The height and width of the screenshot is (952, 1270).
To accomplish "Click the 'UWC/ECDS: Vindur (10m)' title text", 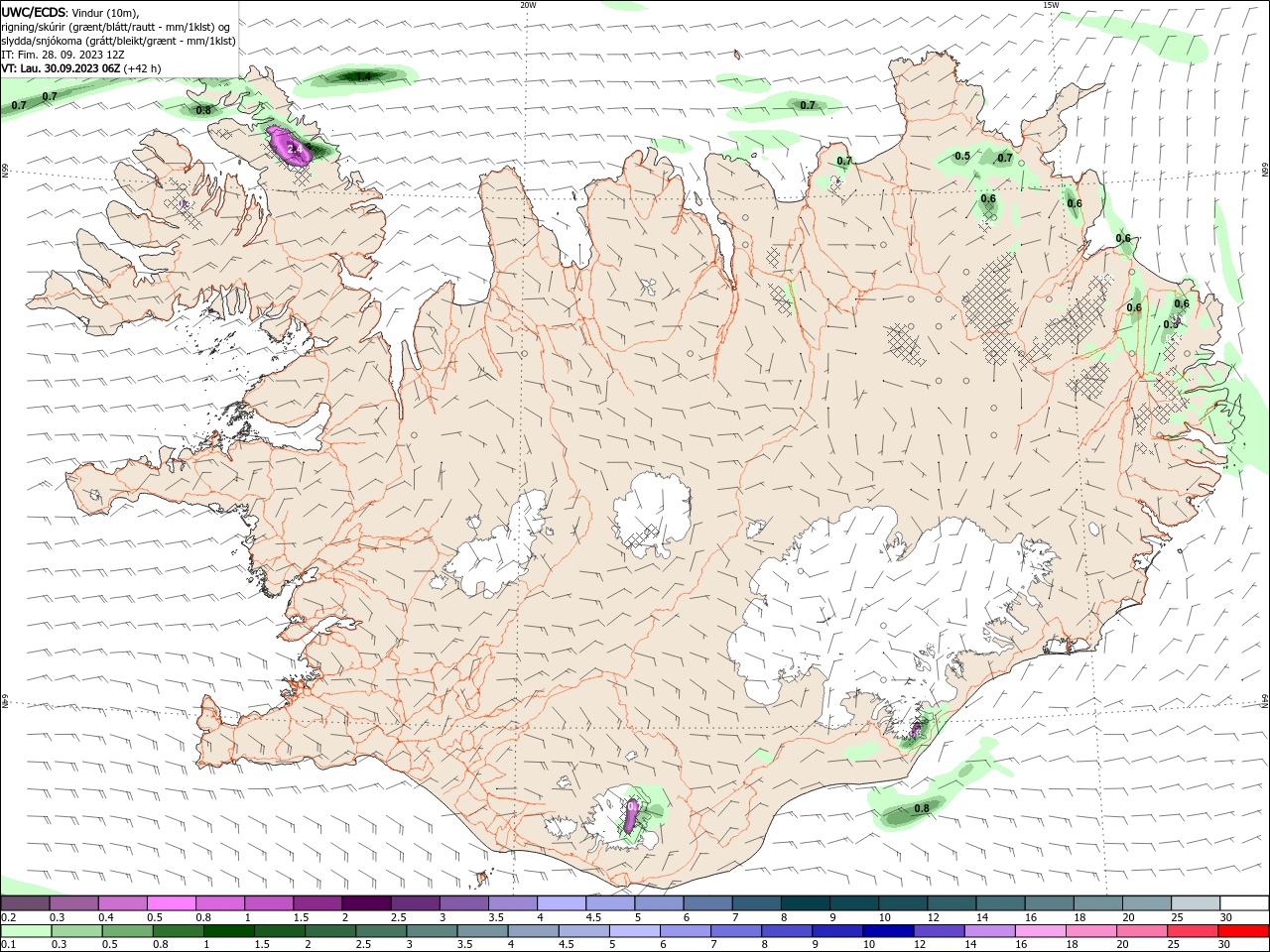I will pyautogui.click(x=70, y=12).
